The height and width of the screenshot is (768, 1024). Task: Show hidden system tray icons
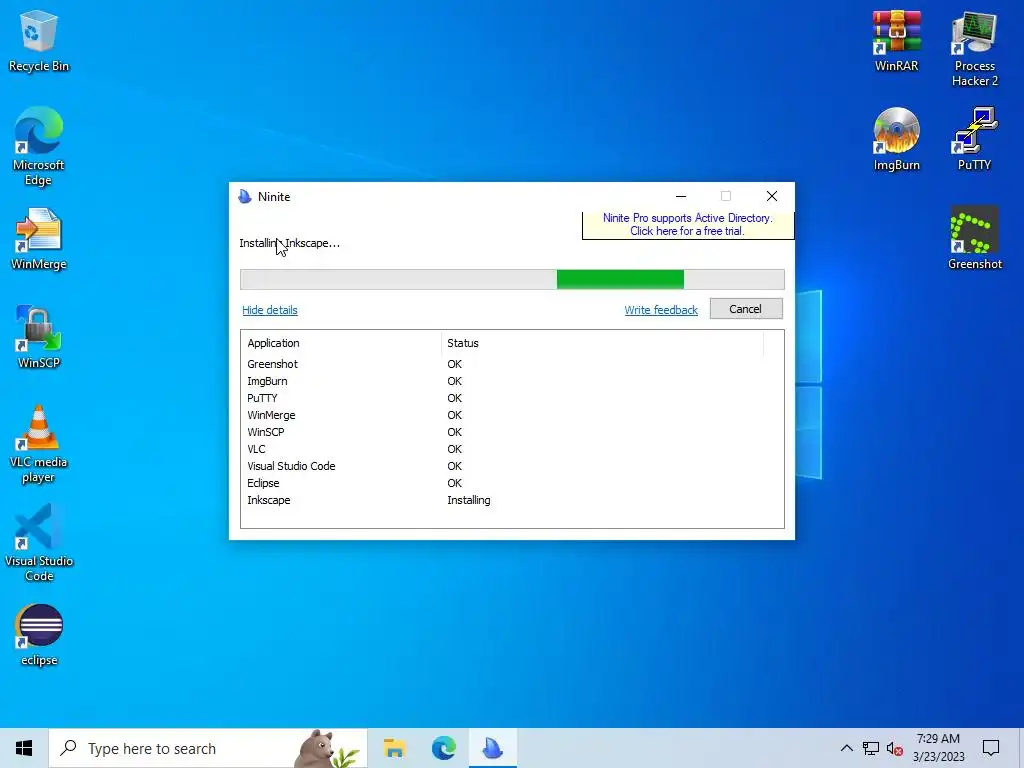click(x=846, y=748)
